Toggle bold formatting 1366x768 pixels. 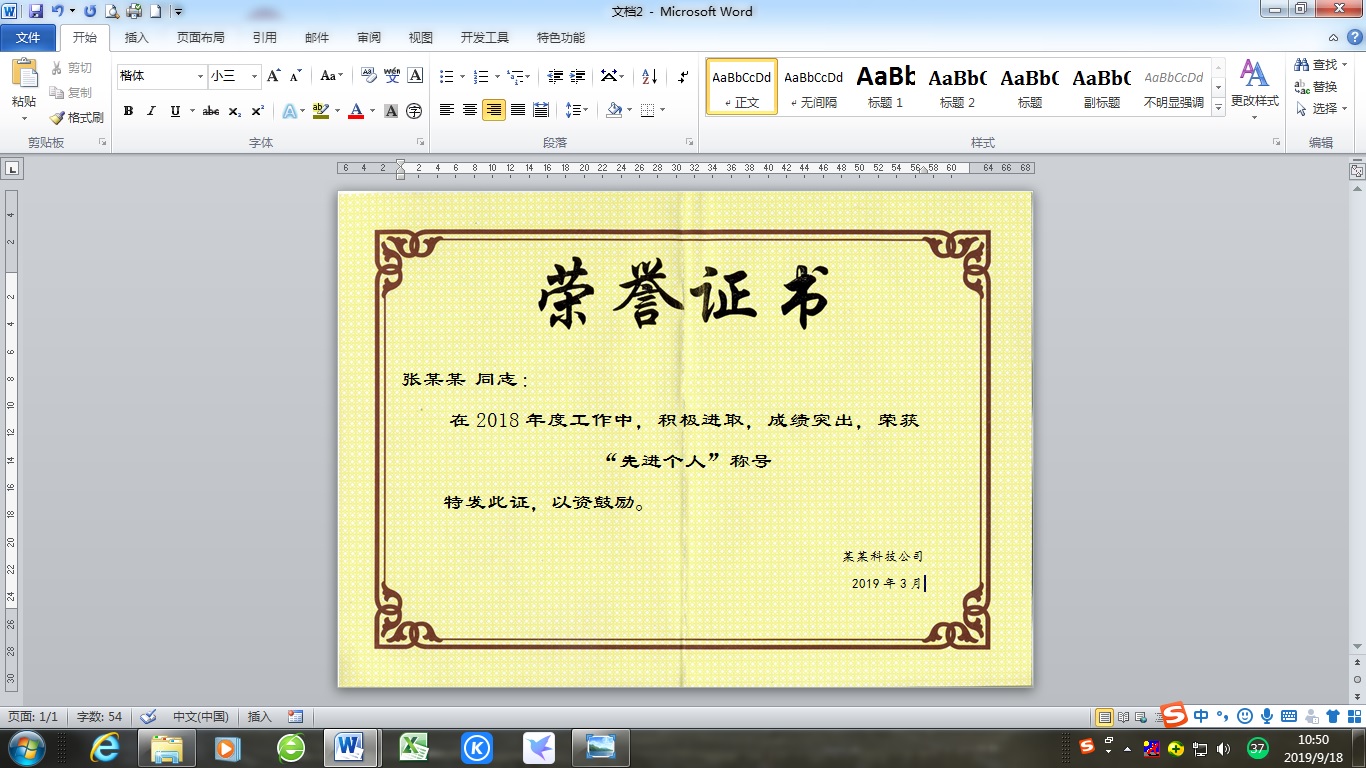(x=128, y=111)
